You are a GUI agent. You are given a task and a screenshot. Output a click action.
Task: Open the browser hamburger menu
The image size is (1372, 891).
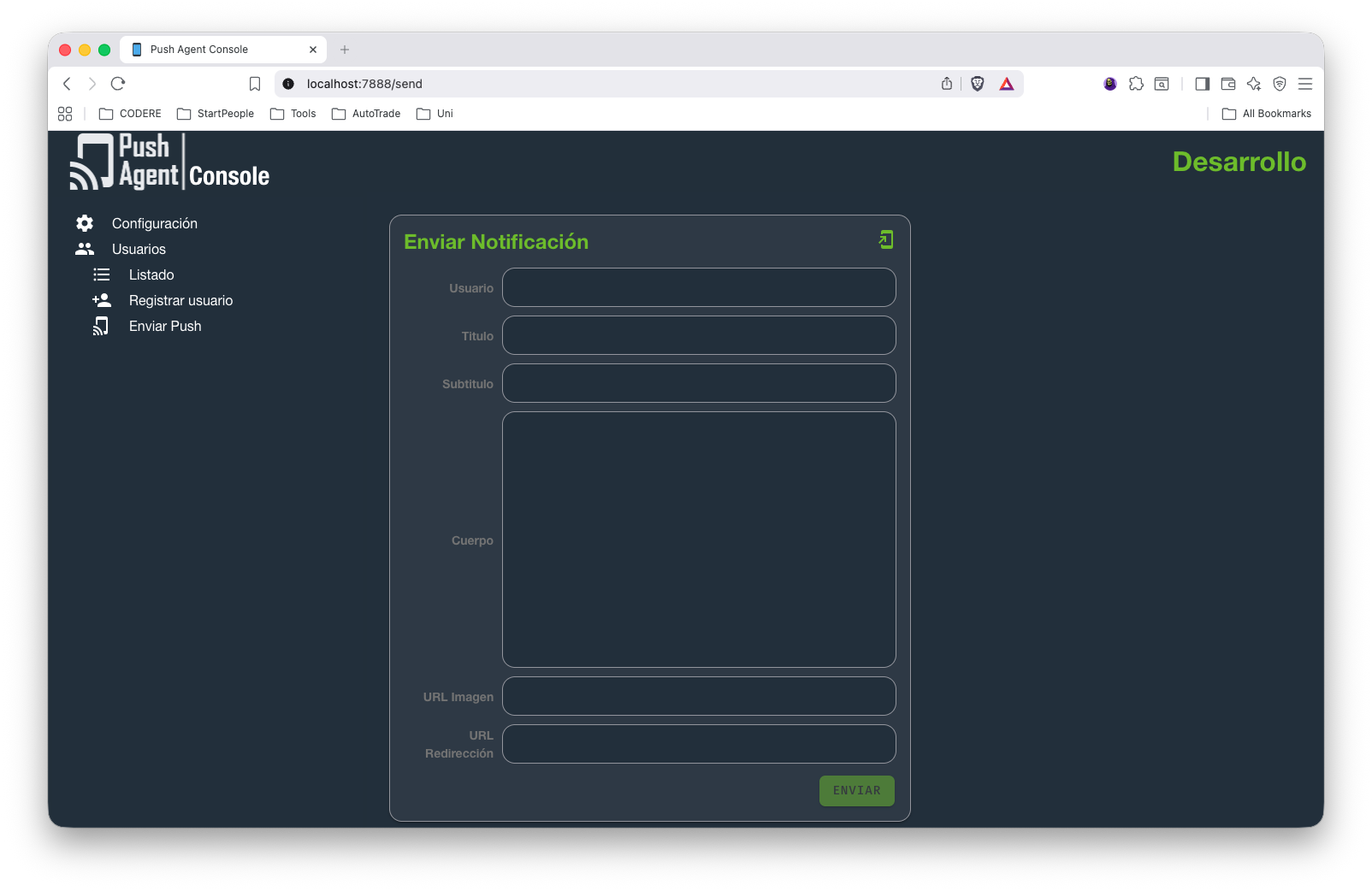click(x=1305, y=84)
